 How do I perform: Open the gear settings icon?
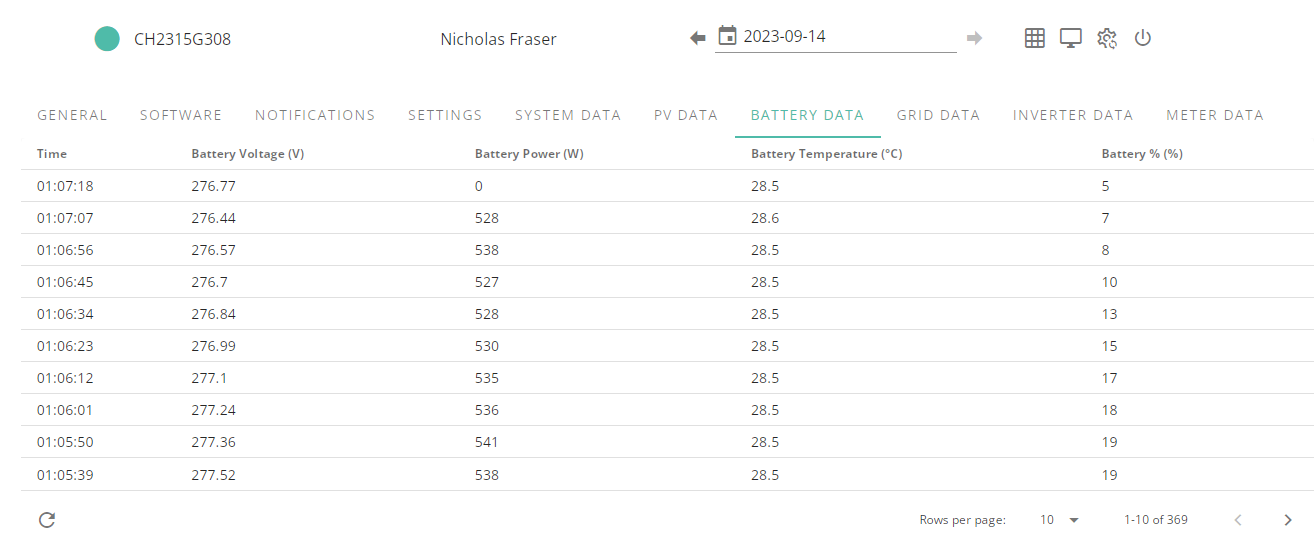(1106, 38)
